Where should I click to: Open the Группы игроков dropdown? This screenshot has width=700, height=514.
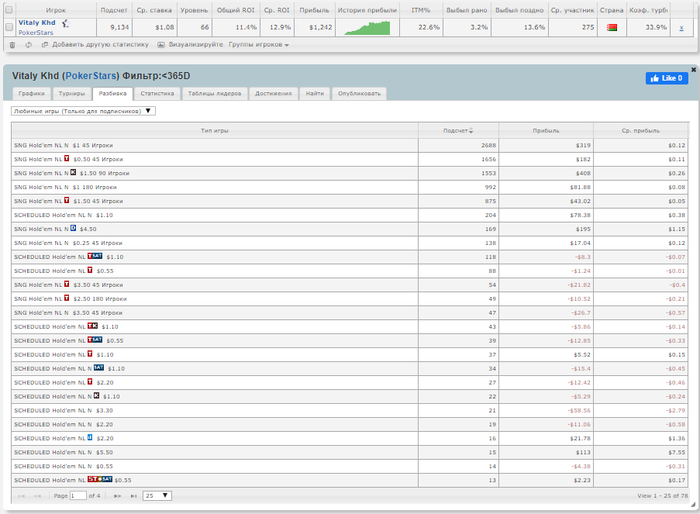[x=258, y=45]
